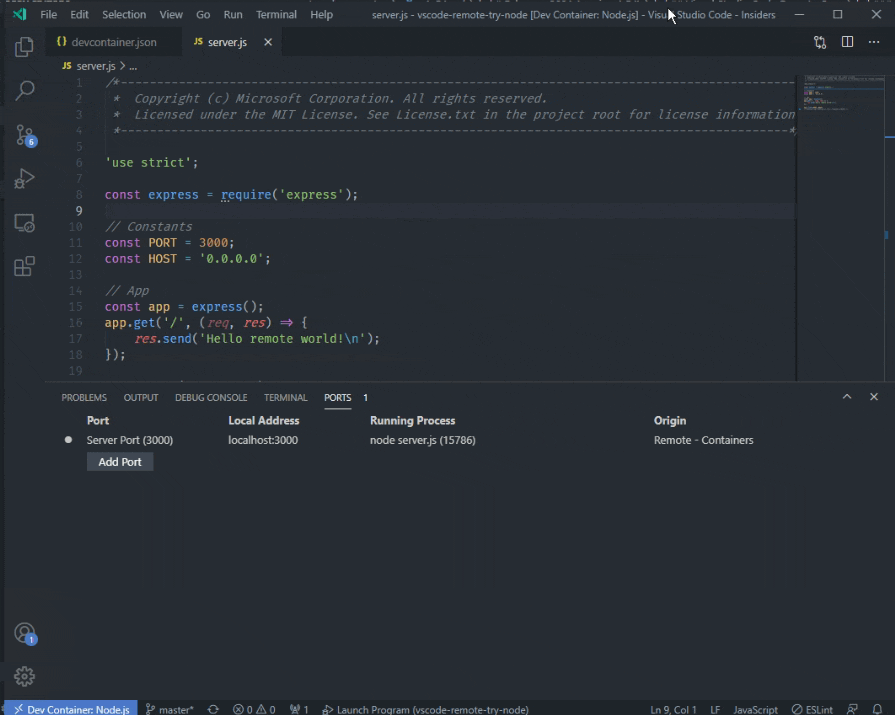Viewport: 895px width, 715px height.
Task: Click the Add Port button
Action: tap(120, 462)
